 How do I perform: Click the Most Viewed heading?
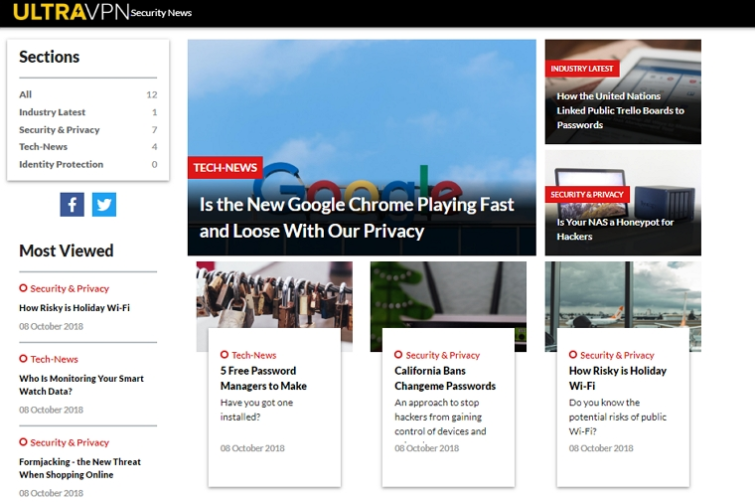(x=66, y=251)
